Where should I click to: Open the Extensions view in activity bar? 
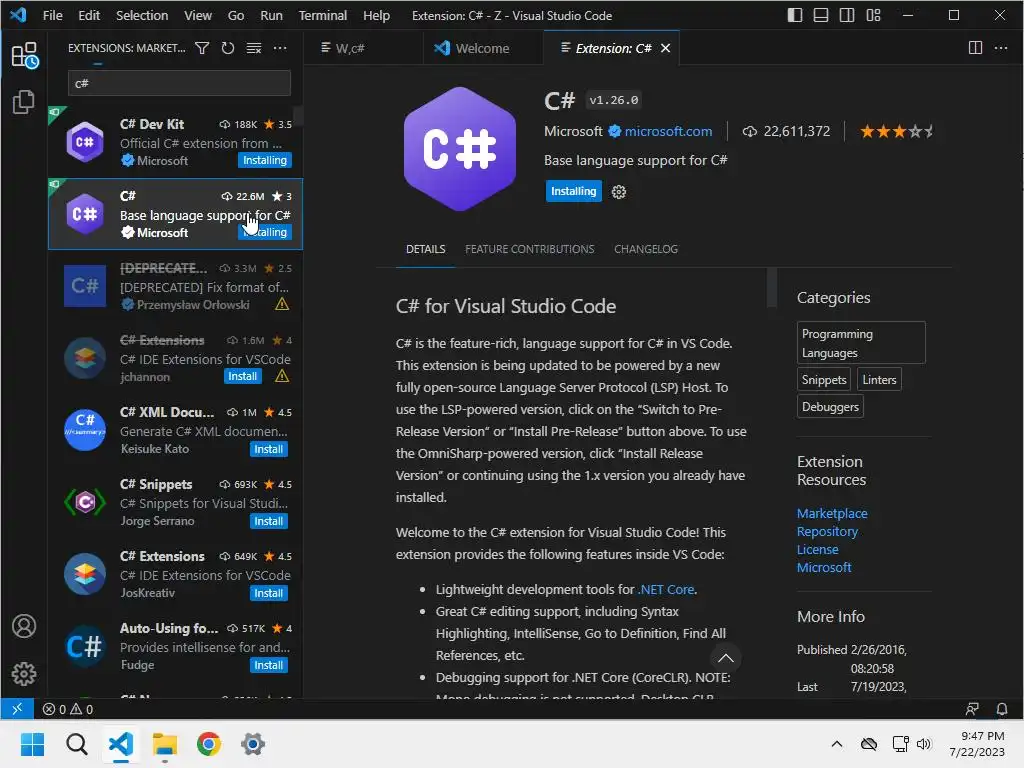(x=24, y=55)
